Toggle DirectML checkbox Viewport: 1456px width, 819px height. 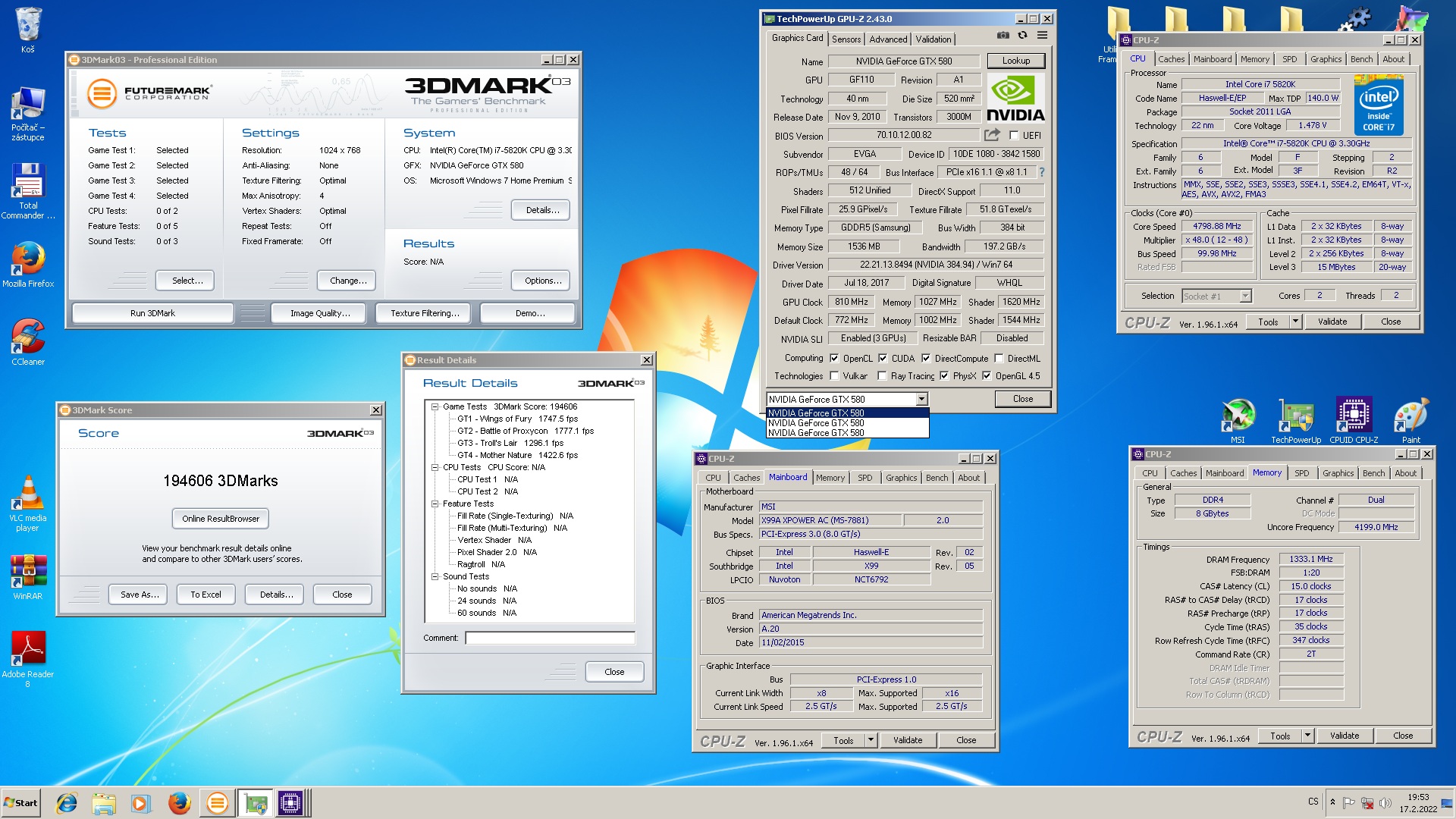[999, 359]
